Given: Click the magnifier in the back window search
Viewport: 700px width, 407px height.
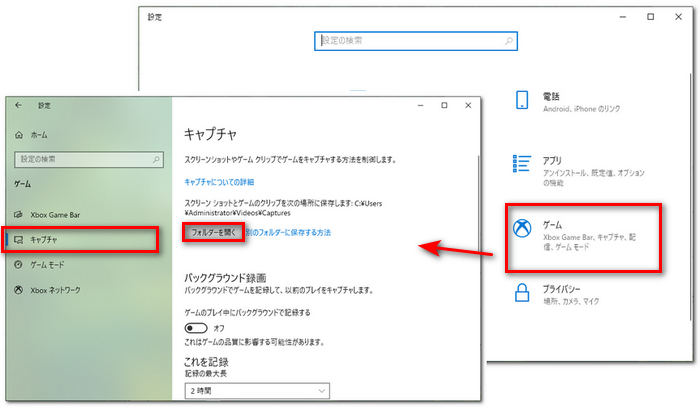Looking at the screenshot, I should 508,41.
